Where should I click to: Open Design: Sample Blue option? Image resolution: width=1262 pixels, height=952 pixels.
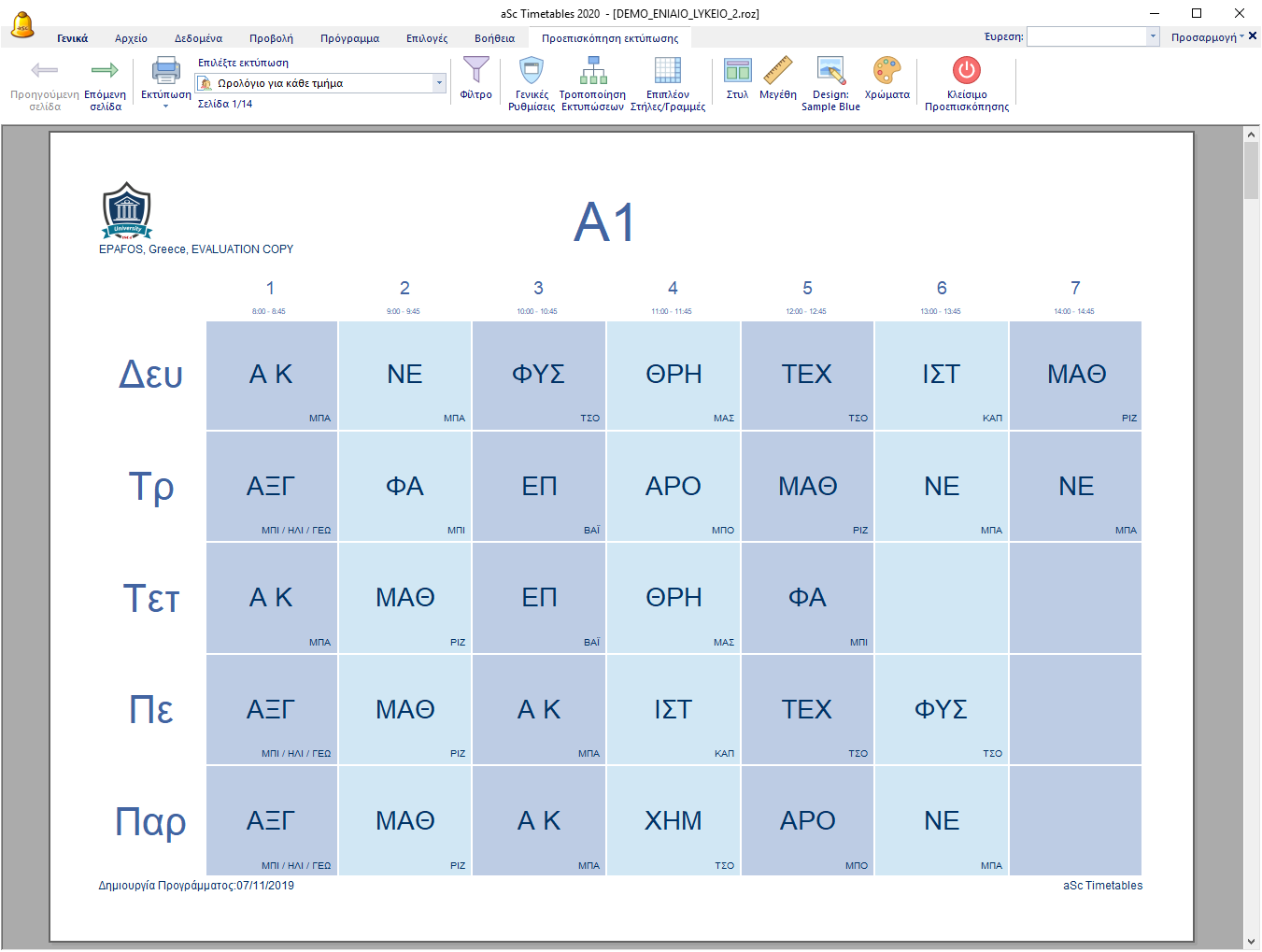click(x=830, y=71)
